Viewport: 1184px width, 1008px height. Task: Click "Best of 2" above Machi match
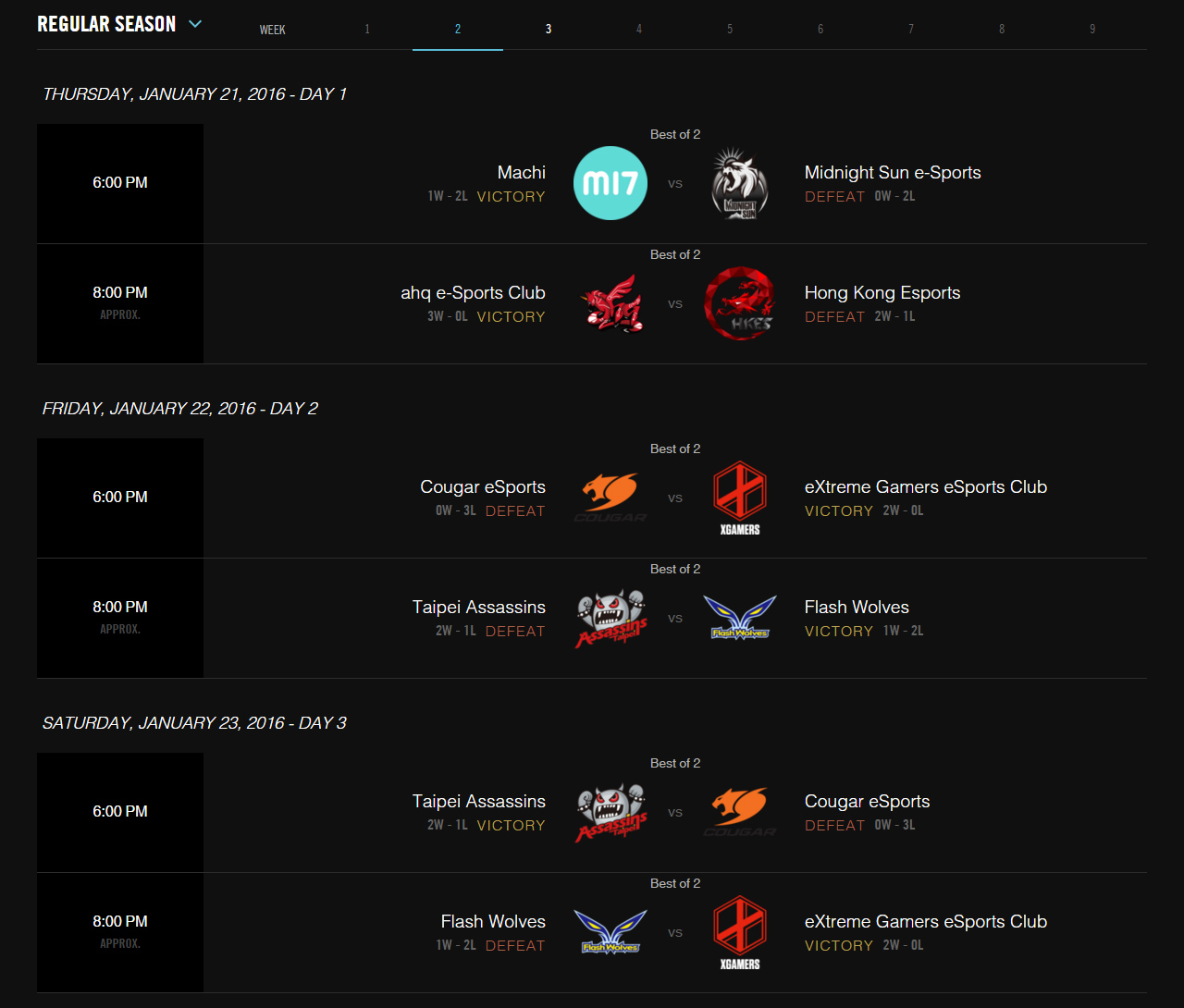[x=675, y=134]
